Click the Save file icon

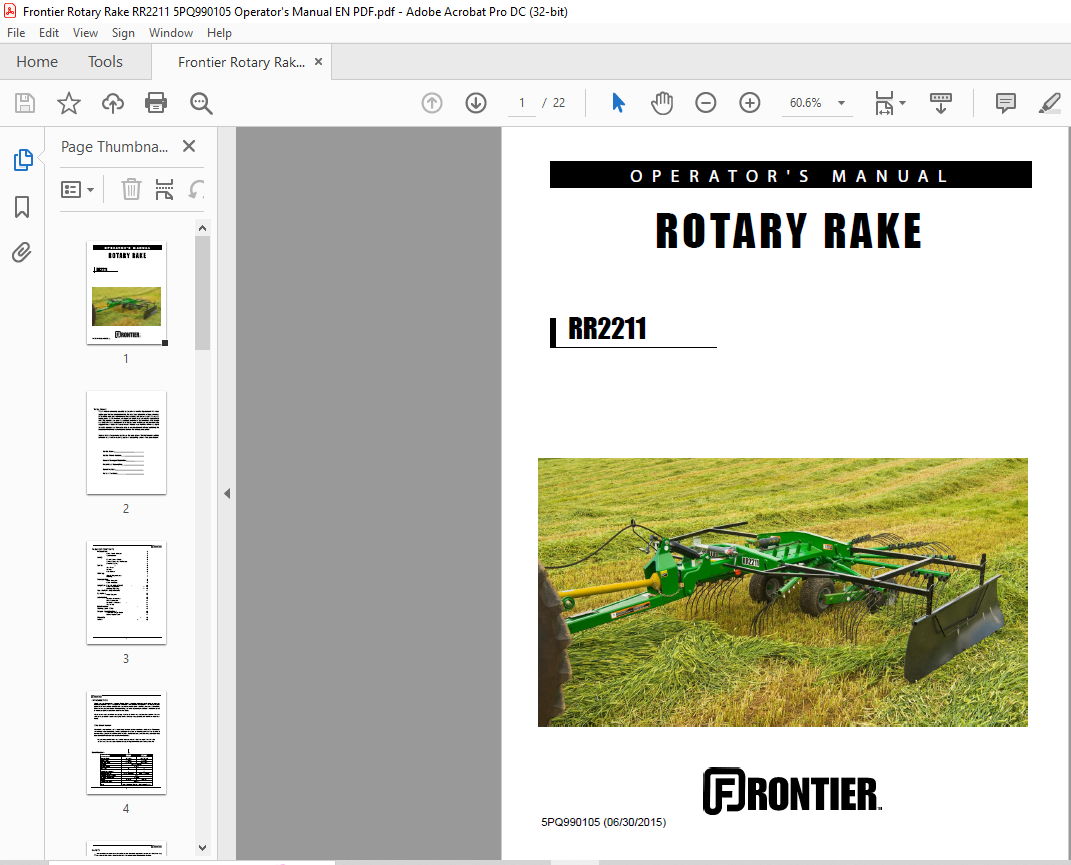pyautogui.click(x=25, y=103)
